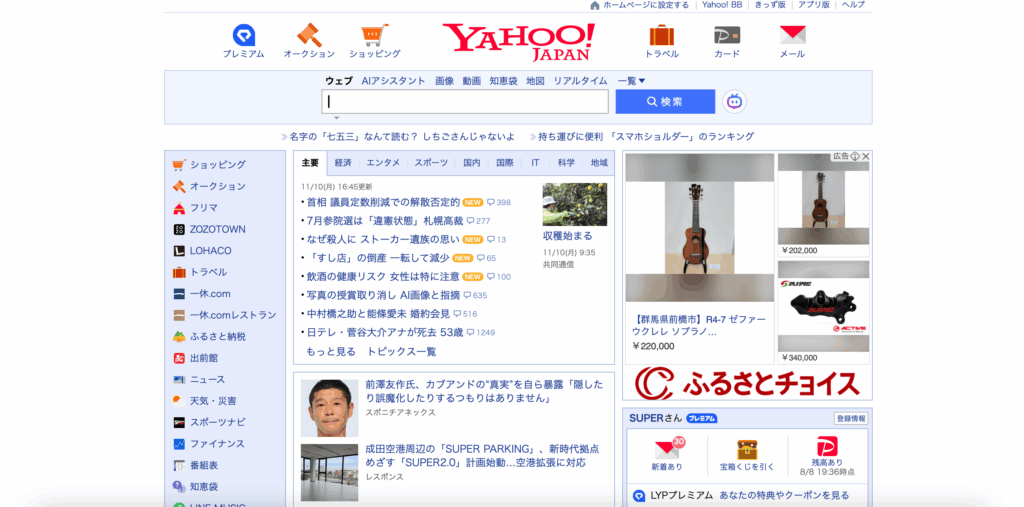Open the Shopping cart icon in header
Image resolution: width=1024 pixels, height=507 pixels.
(x=375, y=35)
